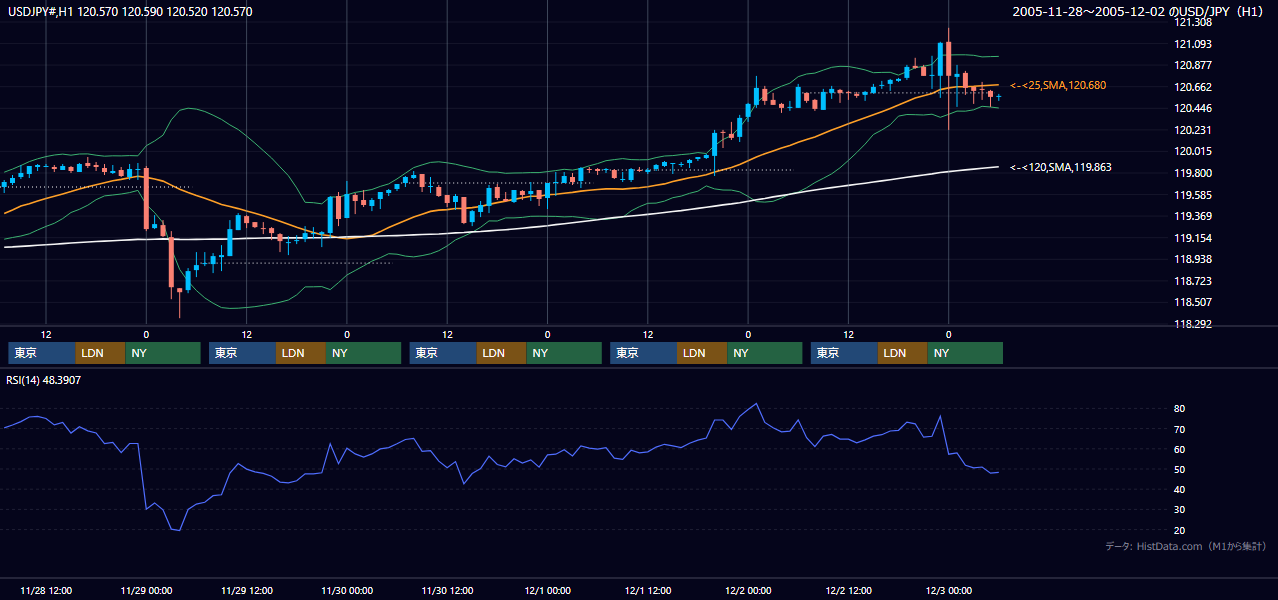The image size is (1278, 600).
Task: Click the first NY session block
Action: click(163, 353)
